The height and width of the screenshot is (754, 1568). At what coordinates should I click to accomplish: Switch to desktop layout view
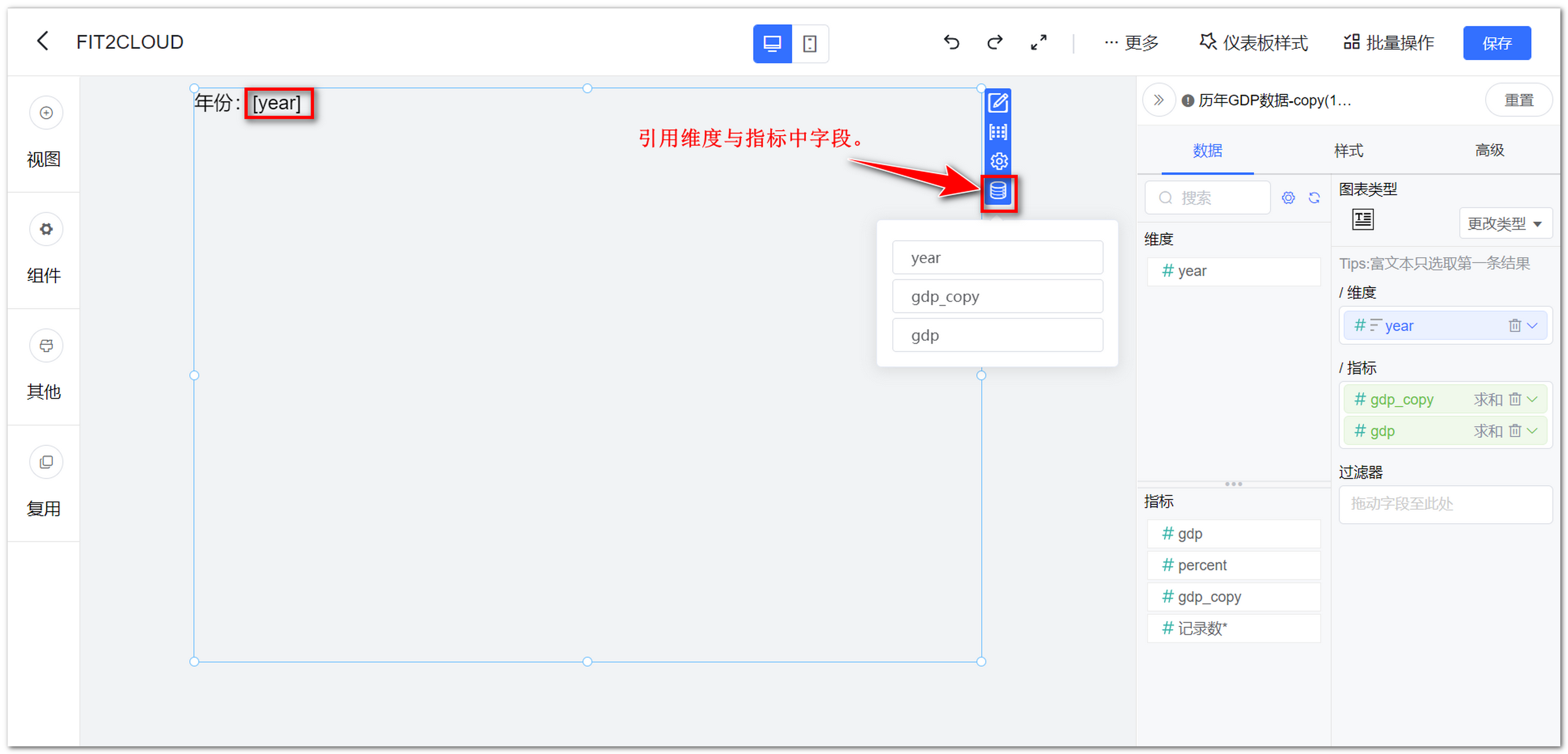pos(772,43)
